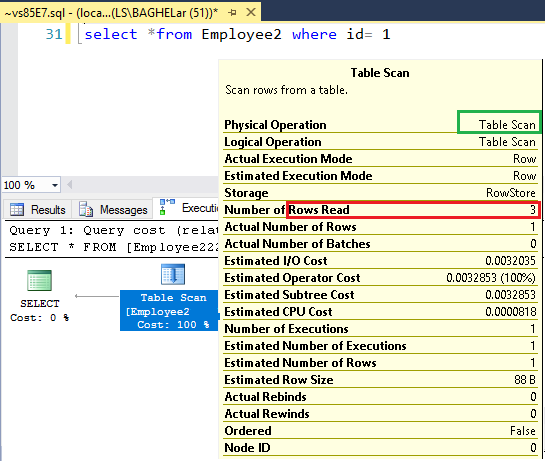Open the Execution plan tab
Screen dimensions: 545x461
click(188, 208)
